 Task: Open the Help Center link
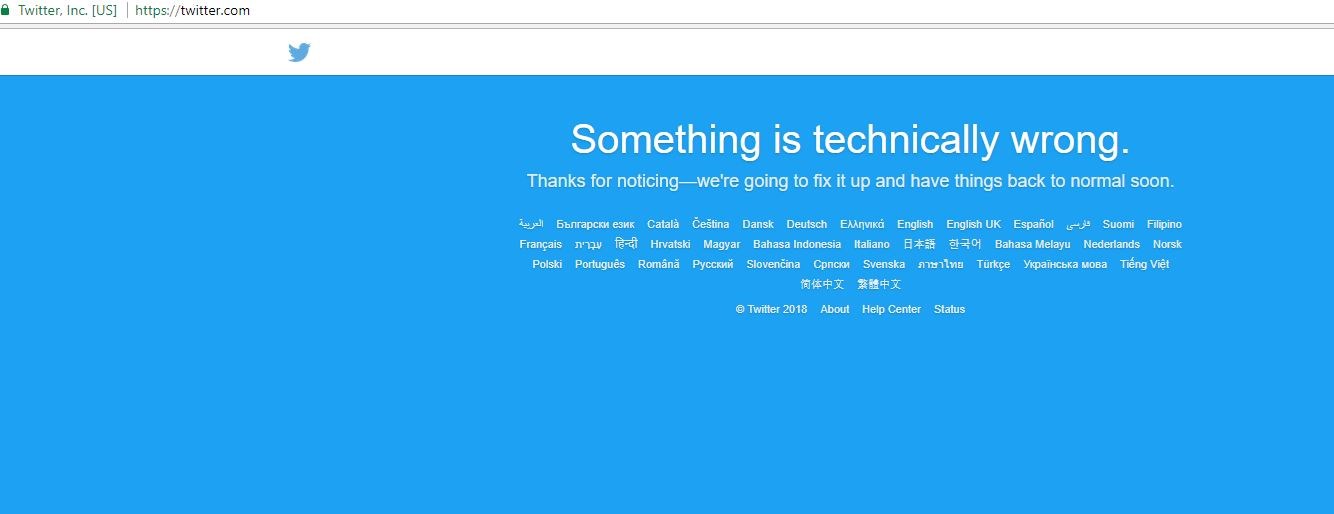(891, 309)
